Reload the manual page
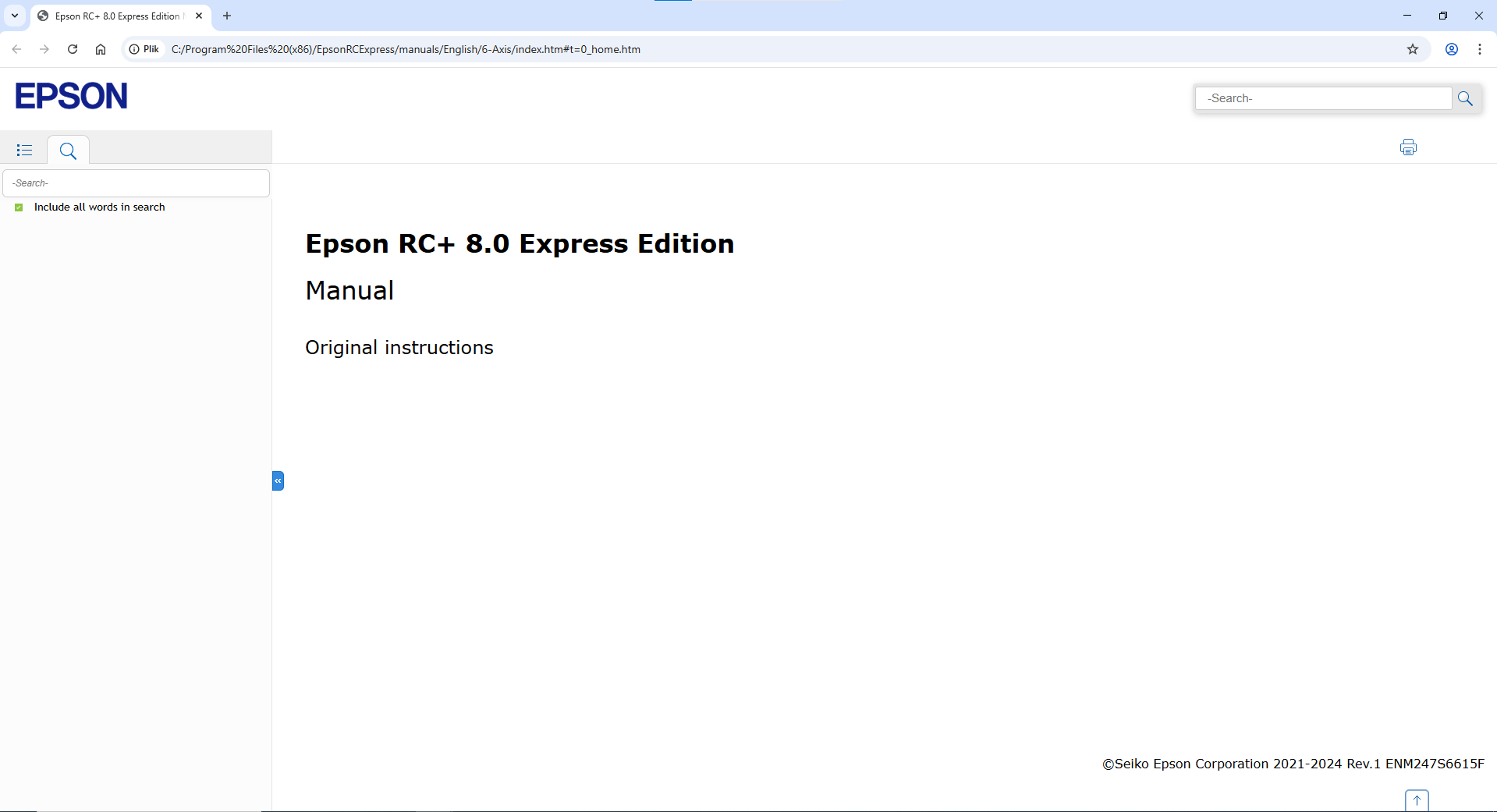Viewport: 1497px width, 812px height. [73, 49]
